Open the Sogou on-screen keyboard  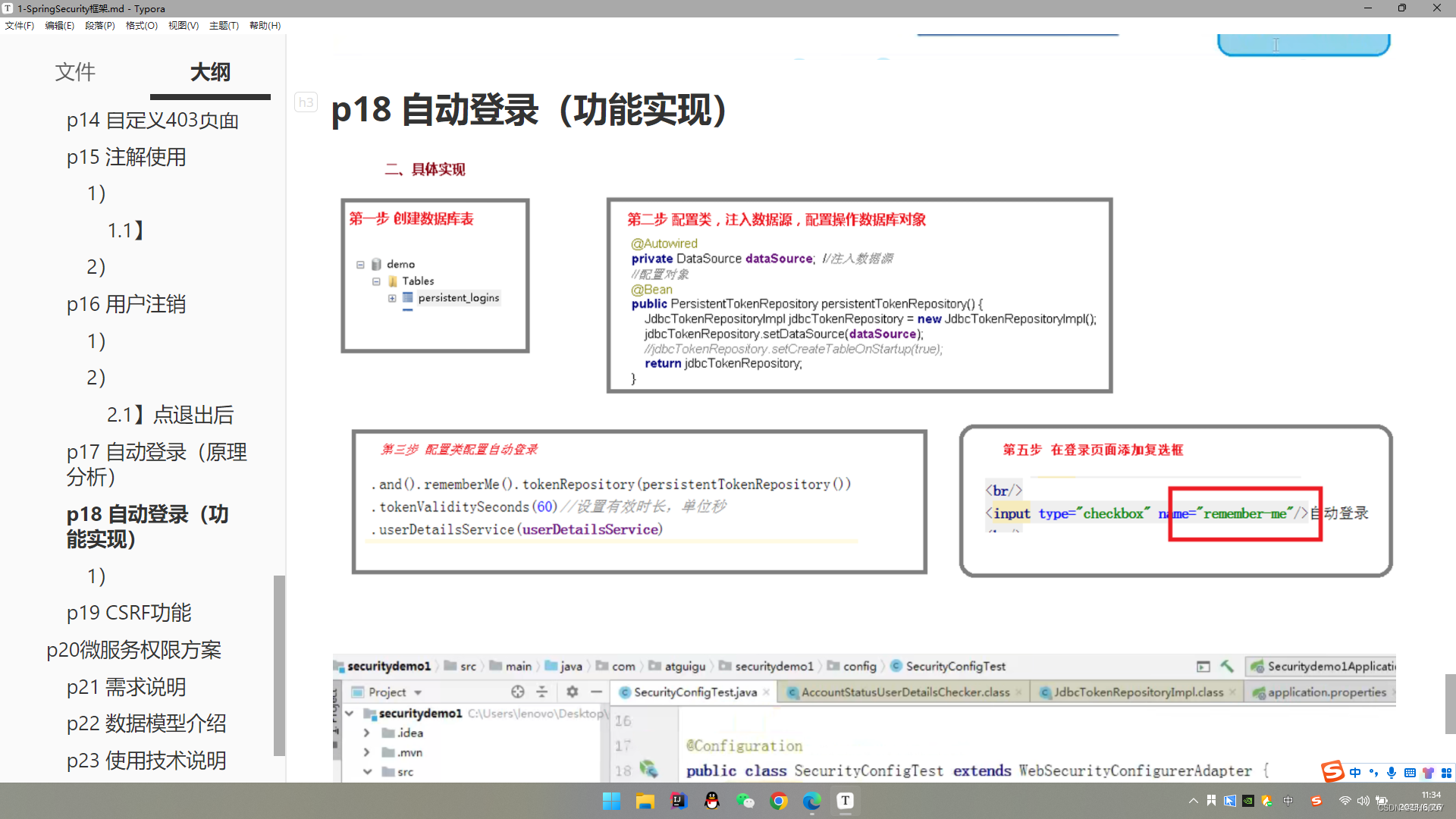(1410, 773)
